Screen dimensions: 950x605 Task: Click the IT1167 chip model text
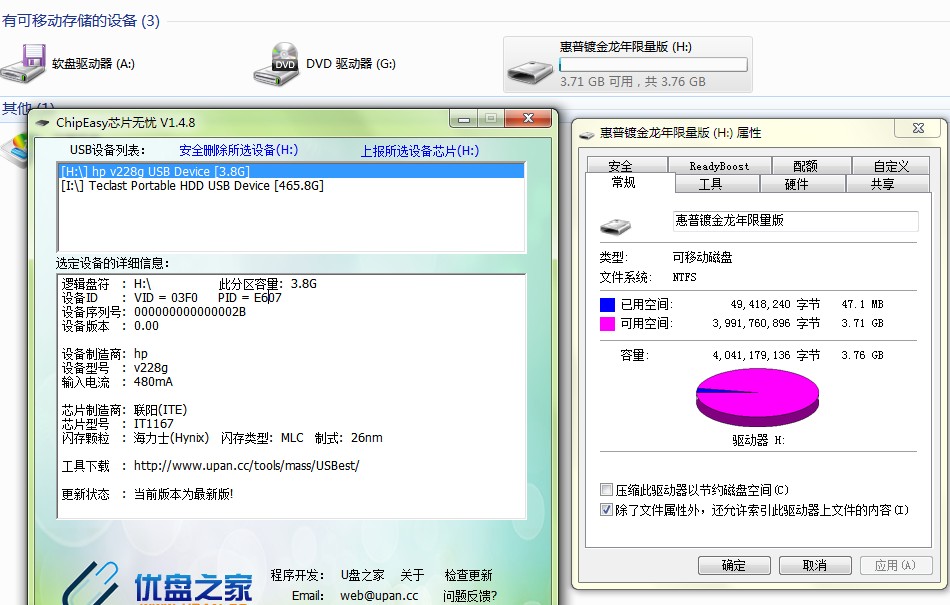click(x=153, y=424)
